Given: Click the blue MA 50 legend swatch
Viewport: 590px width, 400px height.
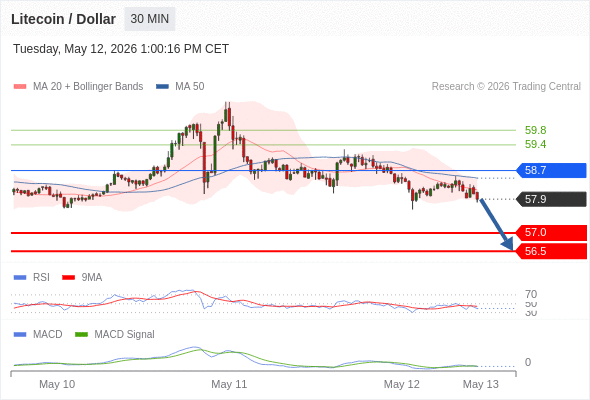Looking at the screenshot, I should [x=162, y=87].
